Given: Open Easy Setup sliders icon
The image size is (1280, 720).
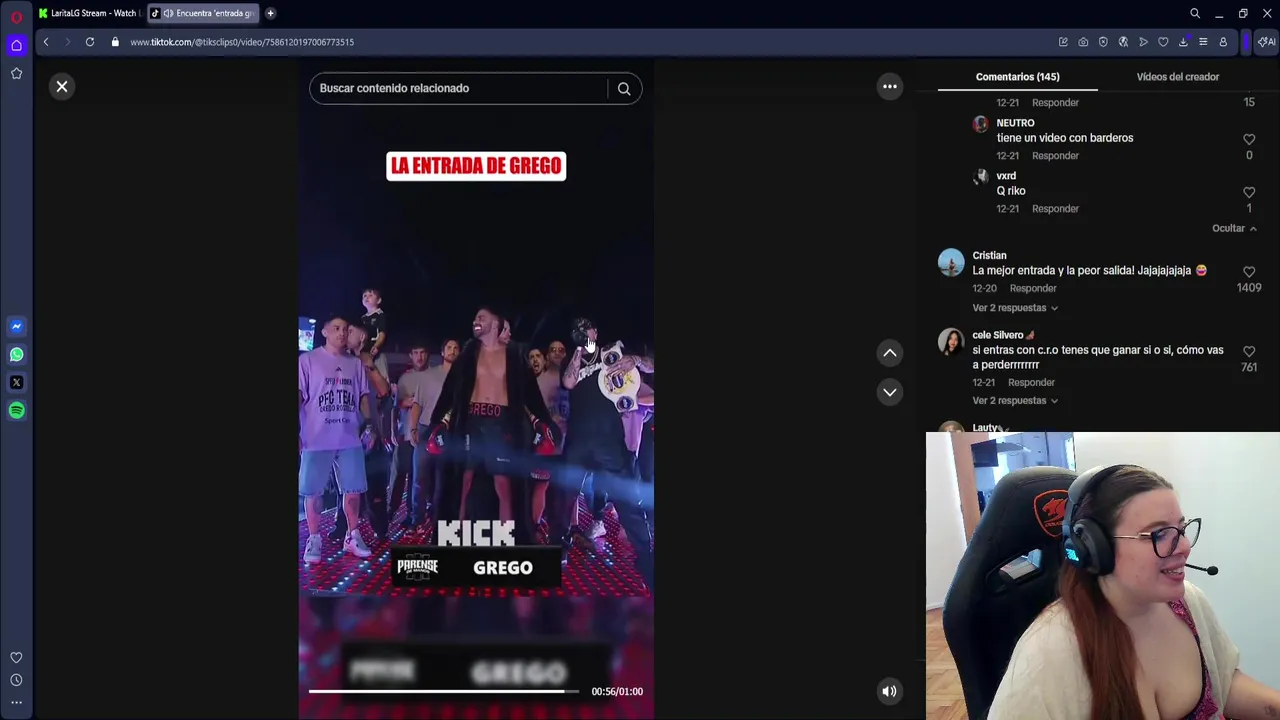Looking at the screenshot, I should 1203,42.
